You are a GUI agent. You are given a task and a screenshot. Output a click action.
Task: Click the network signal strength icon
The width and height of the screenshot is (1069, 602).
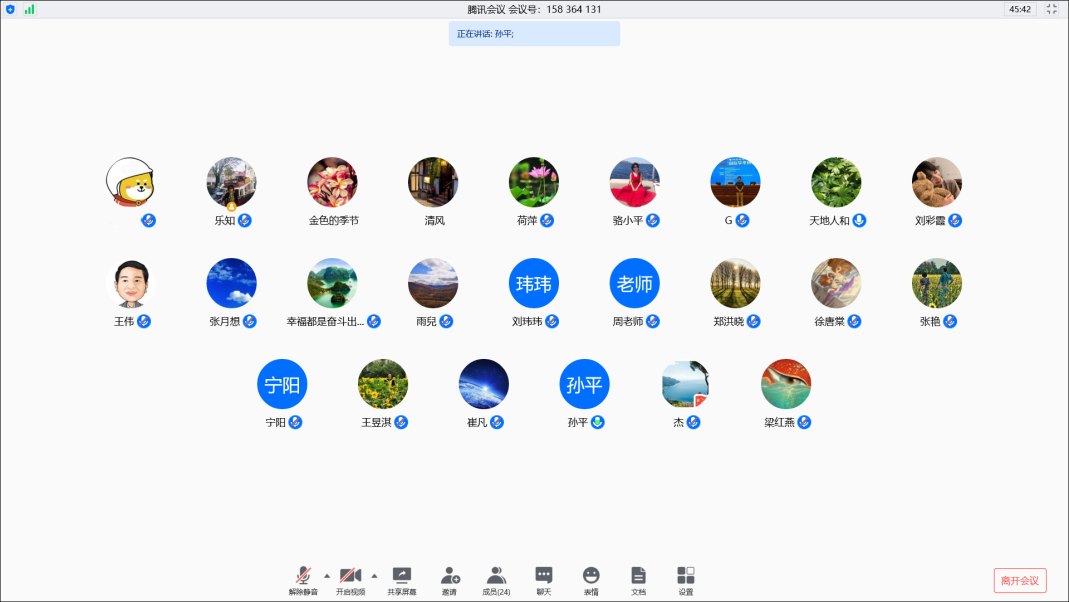pyautogui.click(x=29, y=9)
